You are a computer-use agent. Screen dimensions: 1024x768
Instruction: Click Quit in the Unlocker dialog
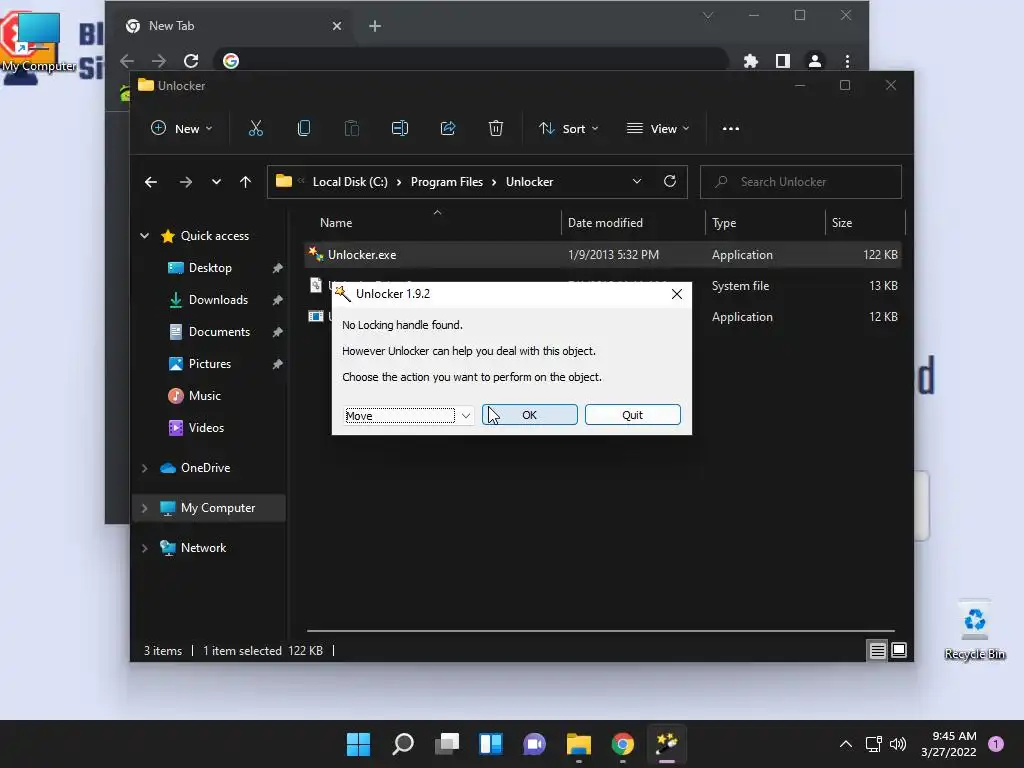click(633, 415)
